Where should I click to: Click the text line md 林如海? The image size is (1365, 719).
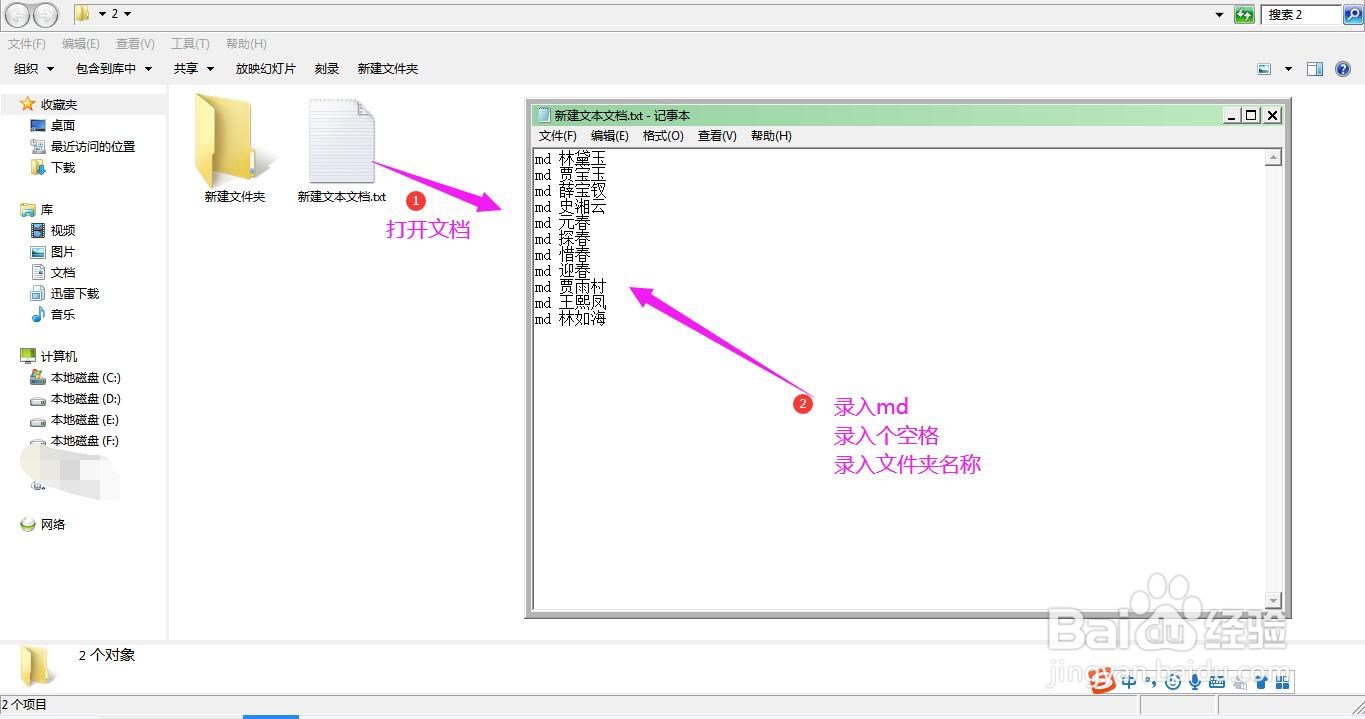[570, 319]
